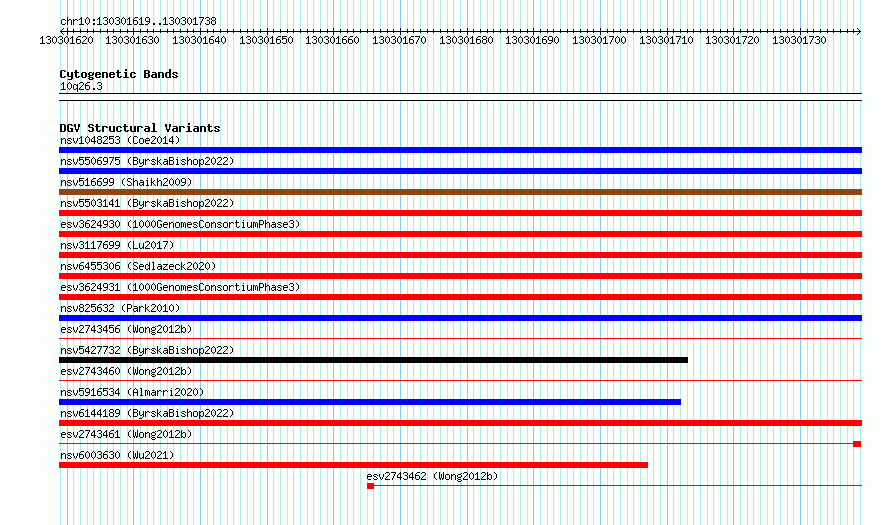Viewport: 890px width, 525px height.
Task: Open esv2743462 (Wong2012b) variant label
Action: pyautogui.click(x=432, y=476)
